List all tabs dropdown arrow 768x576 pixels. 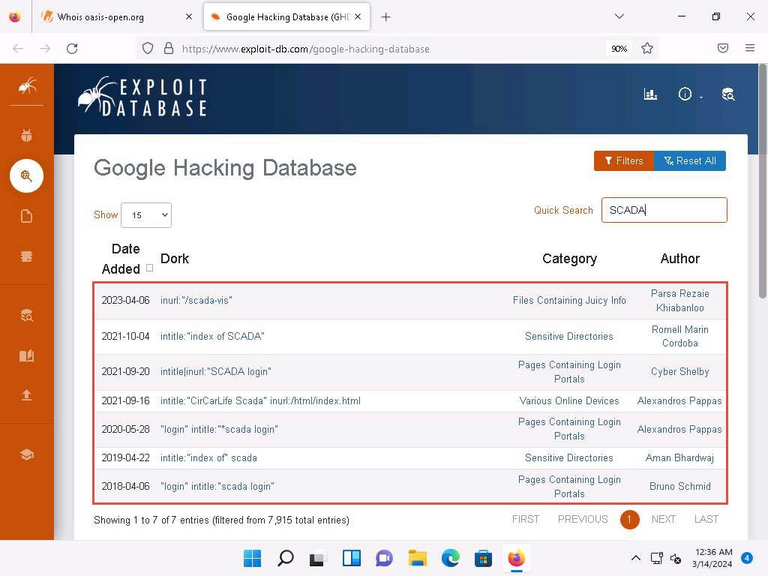(x=619, y=17)
